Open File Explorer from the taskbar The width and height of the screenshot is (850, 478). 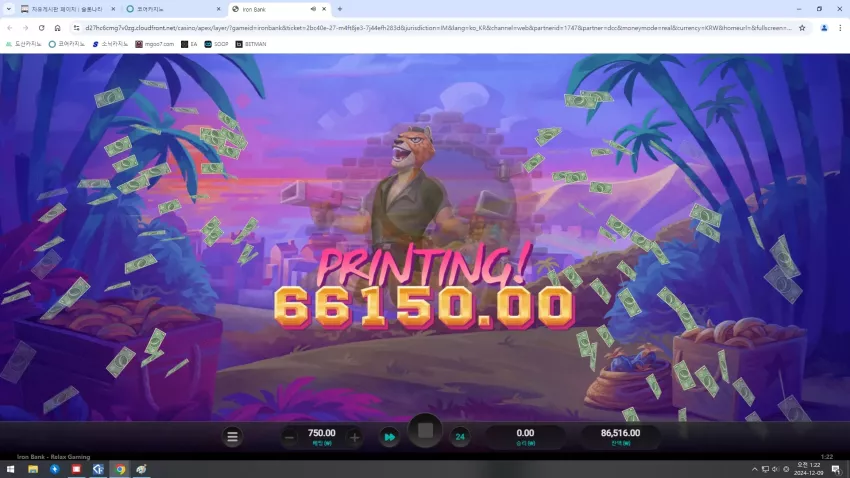(33, 469)
